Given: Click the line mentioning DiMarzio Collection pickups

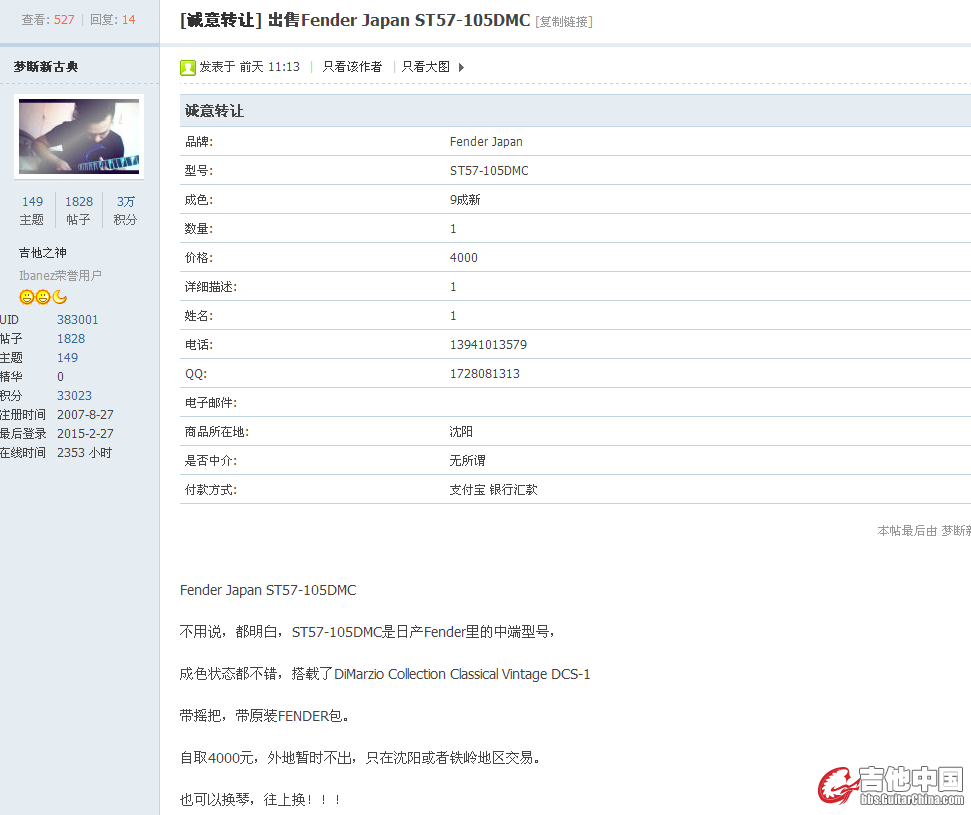Looking at the screenshot, I should [x=385, y=674].
